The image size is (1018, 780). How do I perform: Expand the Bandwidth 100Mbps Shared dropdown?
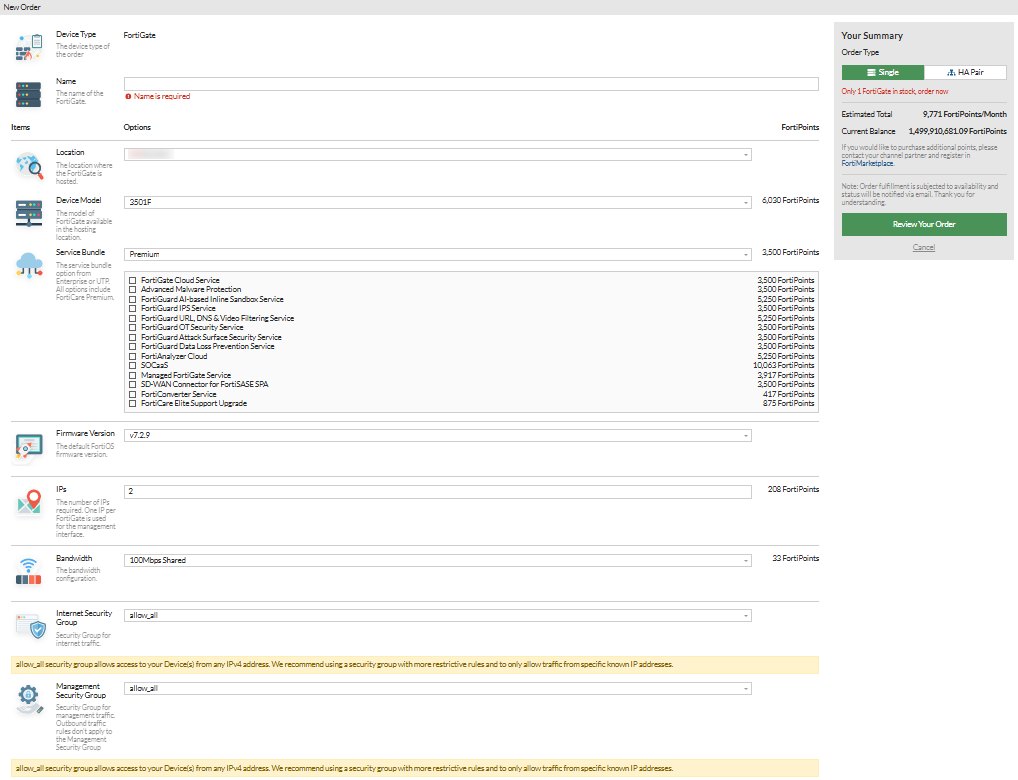point(438,560)
